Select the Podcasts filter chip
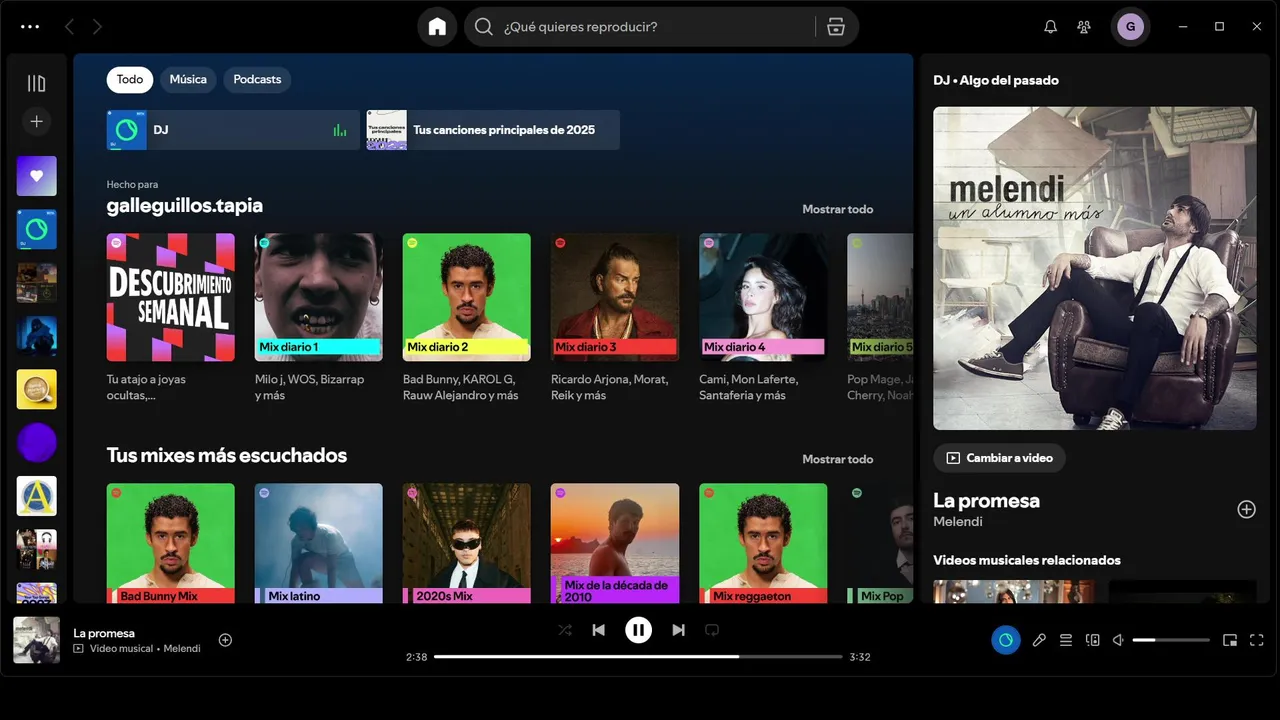1280x720 pixels. coord(257,79)
